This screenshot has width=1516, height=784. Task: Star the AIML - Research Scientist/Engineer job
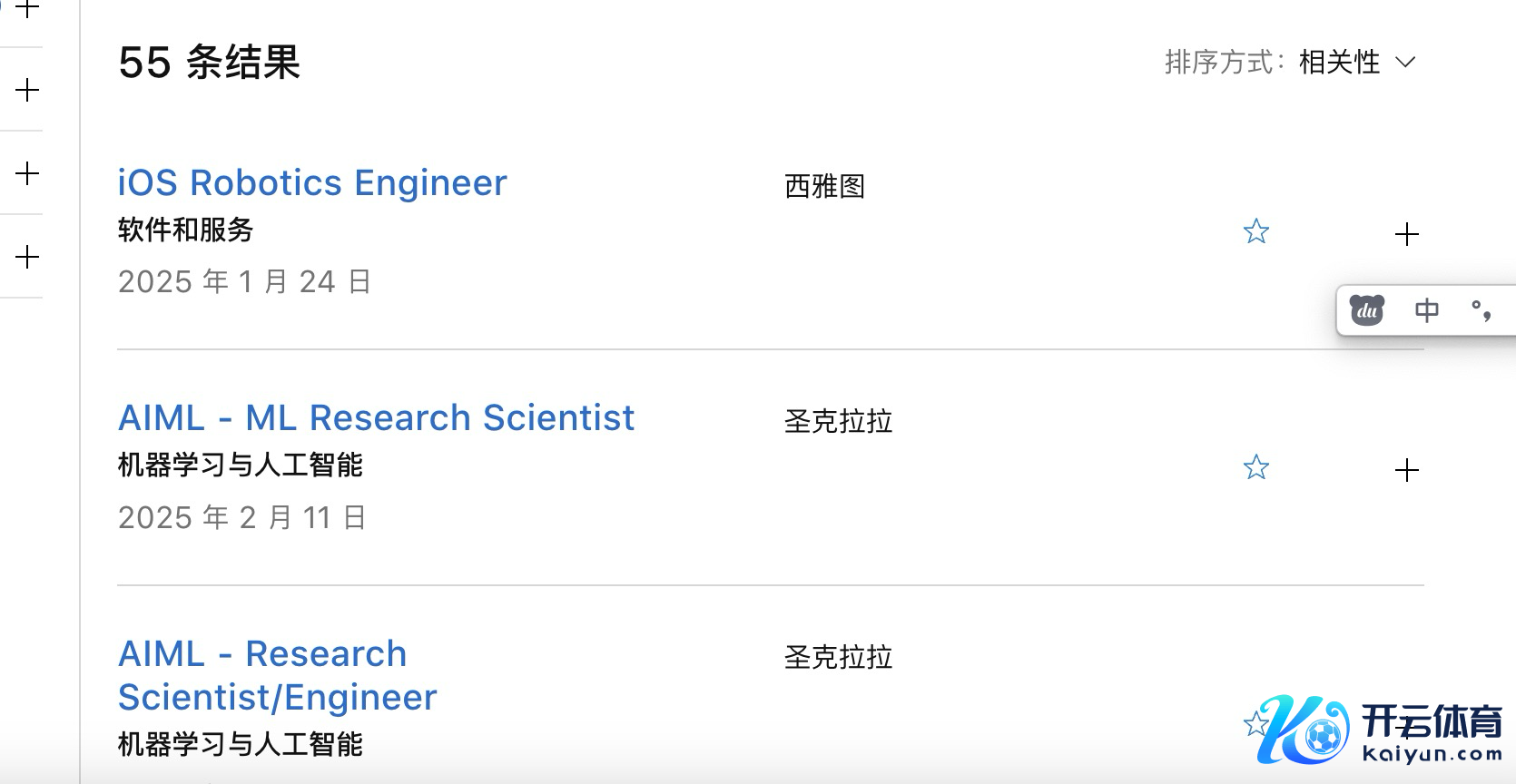pyautogui.click(x=1255, y=724)
